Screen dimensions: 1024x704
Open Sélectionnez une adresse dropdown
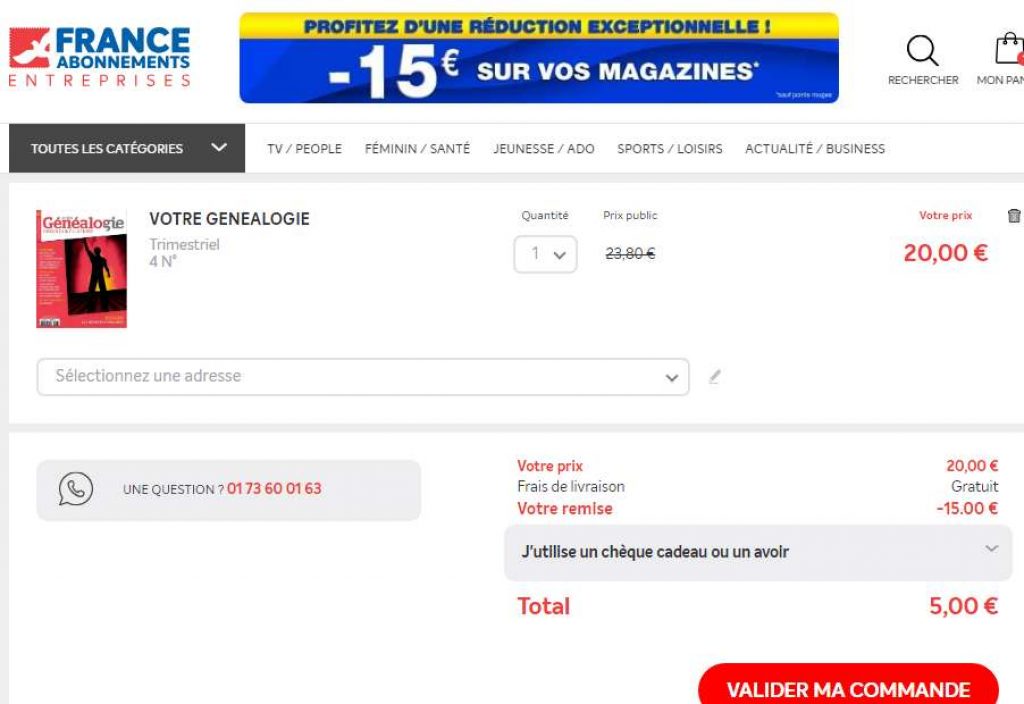[363, 377]
